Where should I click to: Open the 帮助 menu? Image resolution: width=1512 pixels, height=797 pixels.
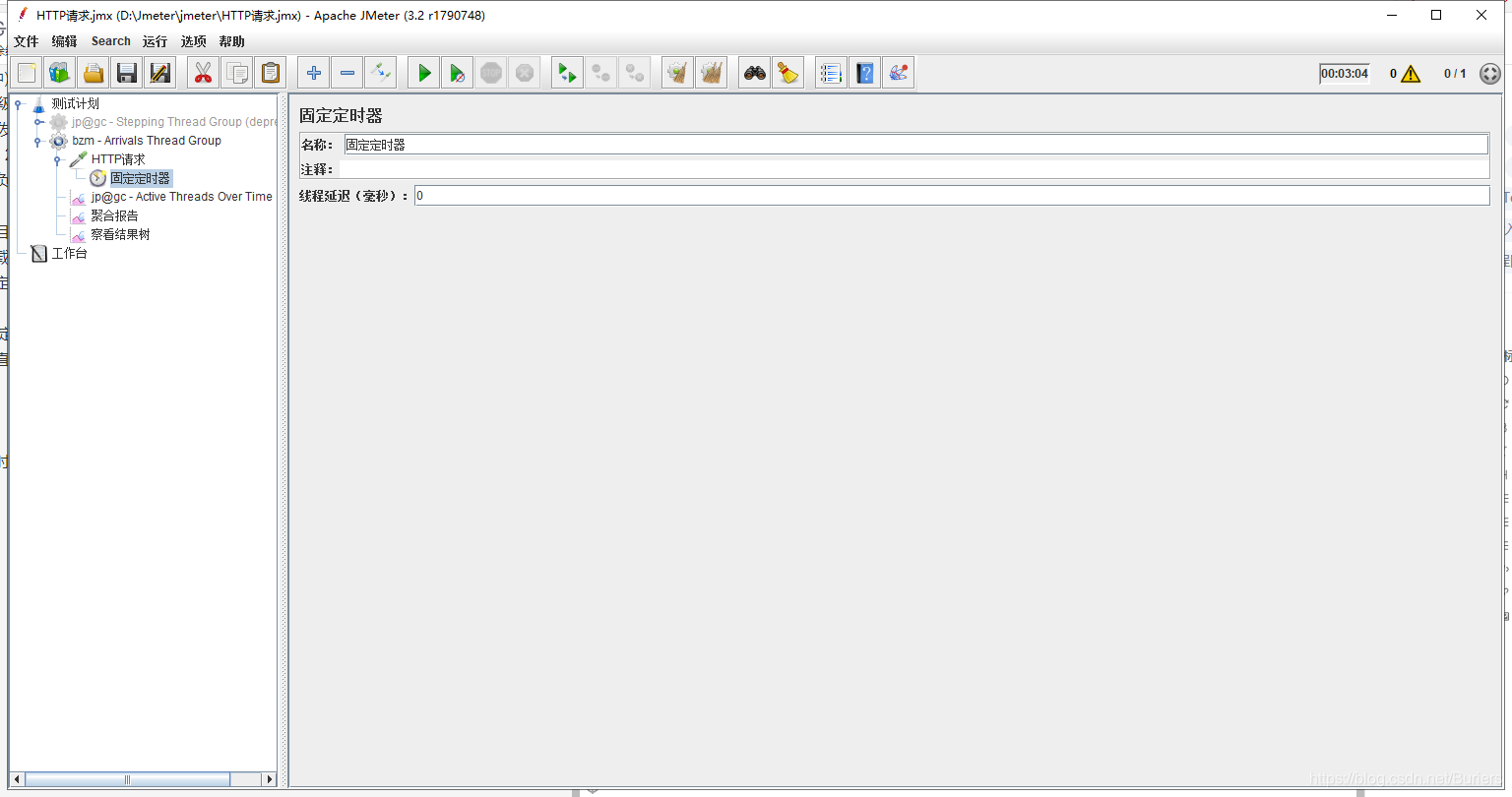tap(232, 41)
